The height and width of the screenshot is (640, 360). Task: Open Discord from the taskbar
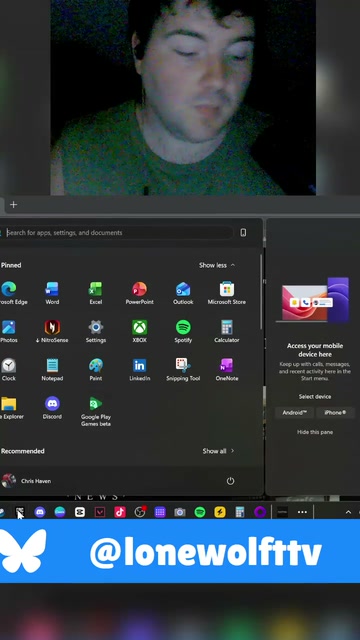point(40,512)
